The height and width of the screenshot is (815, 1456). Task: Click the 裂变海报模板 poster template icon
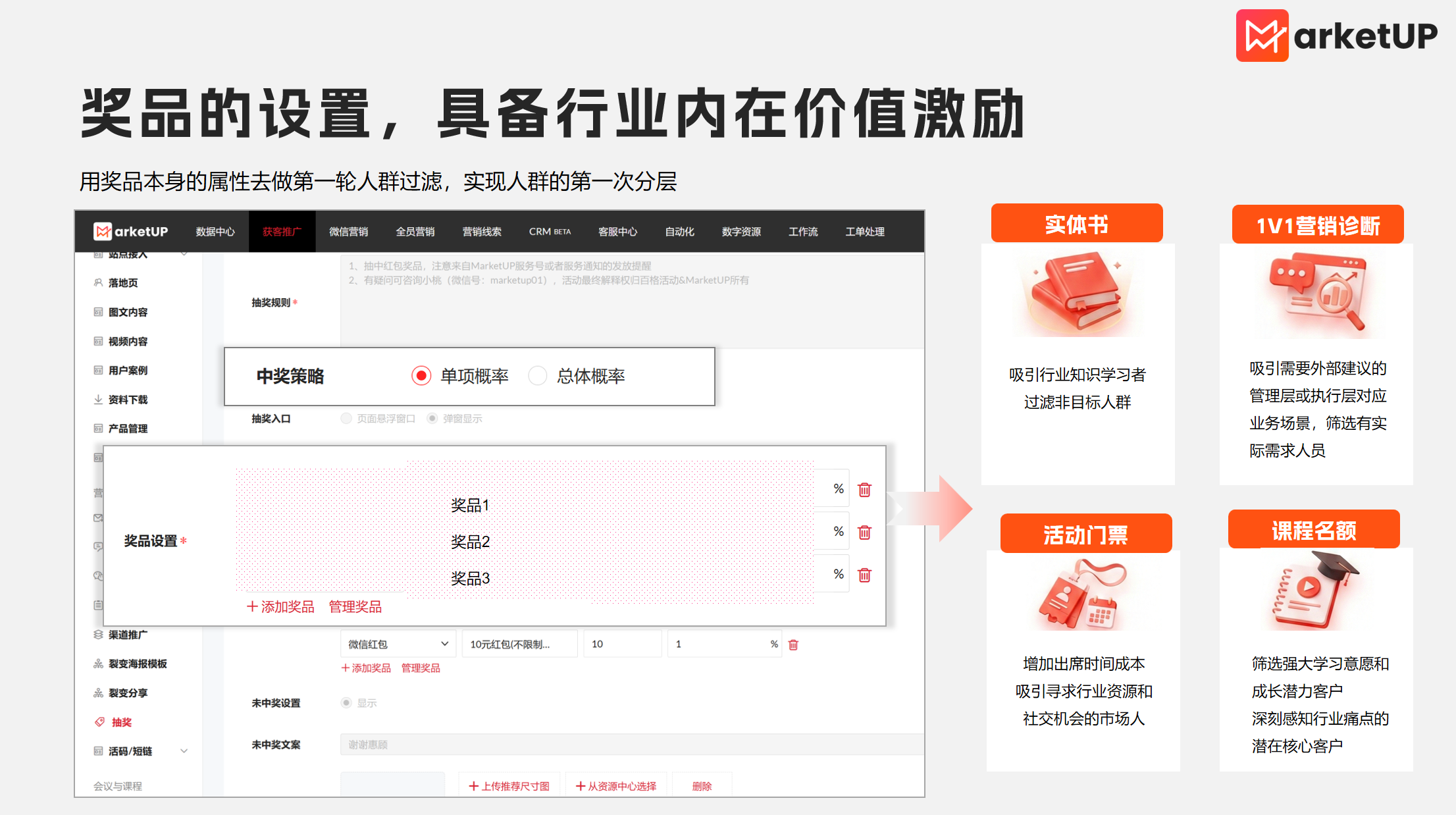tap(97, 664)
